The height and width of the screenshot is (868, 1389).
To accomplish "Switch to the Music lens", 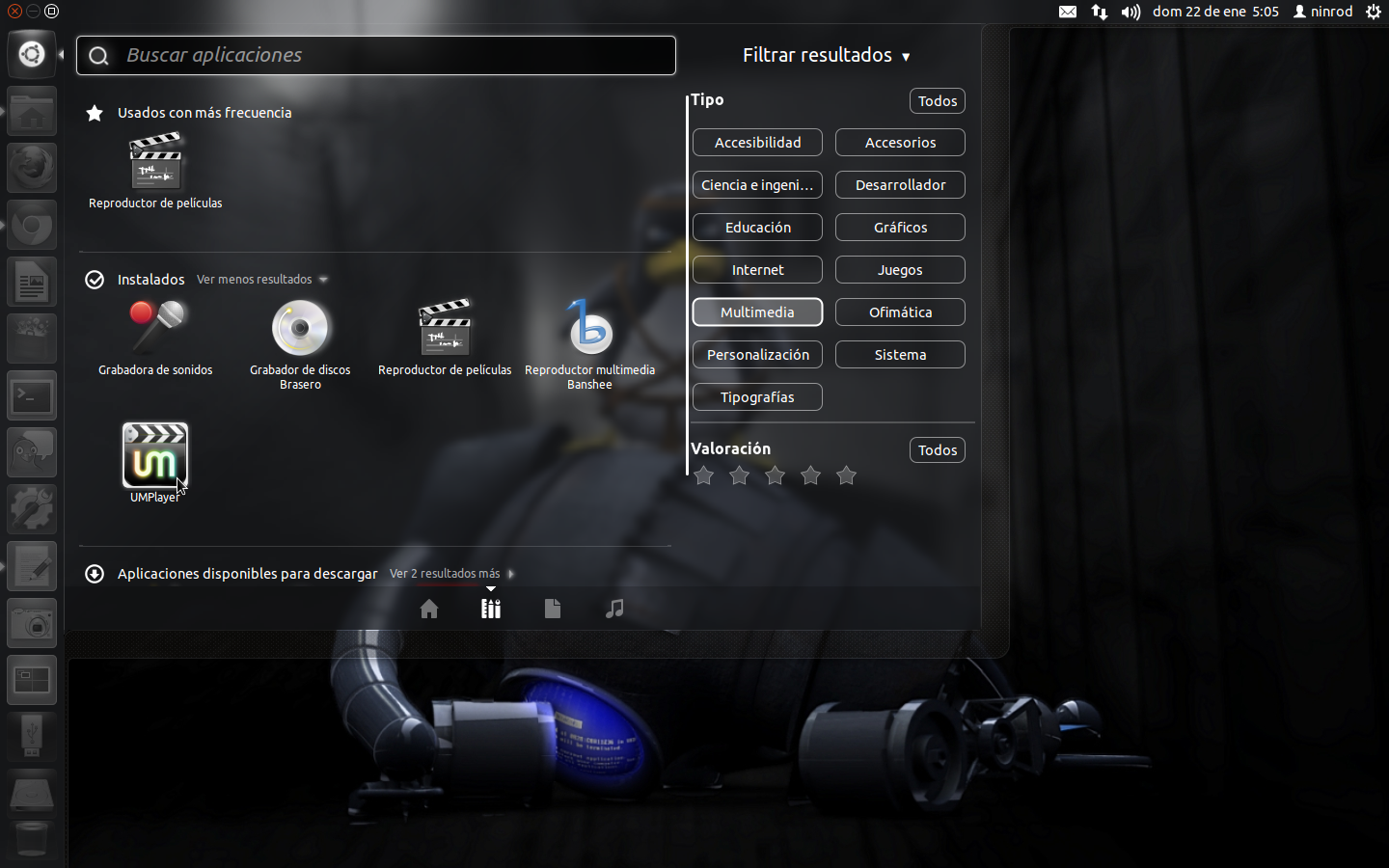I will pyautogui.click(x=614, y=609).
